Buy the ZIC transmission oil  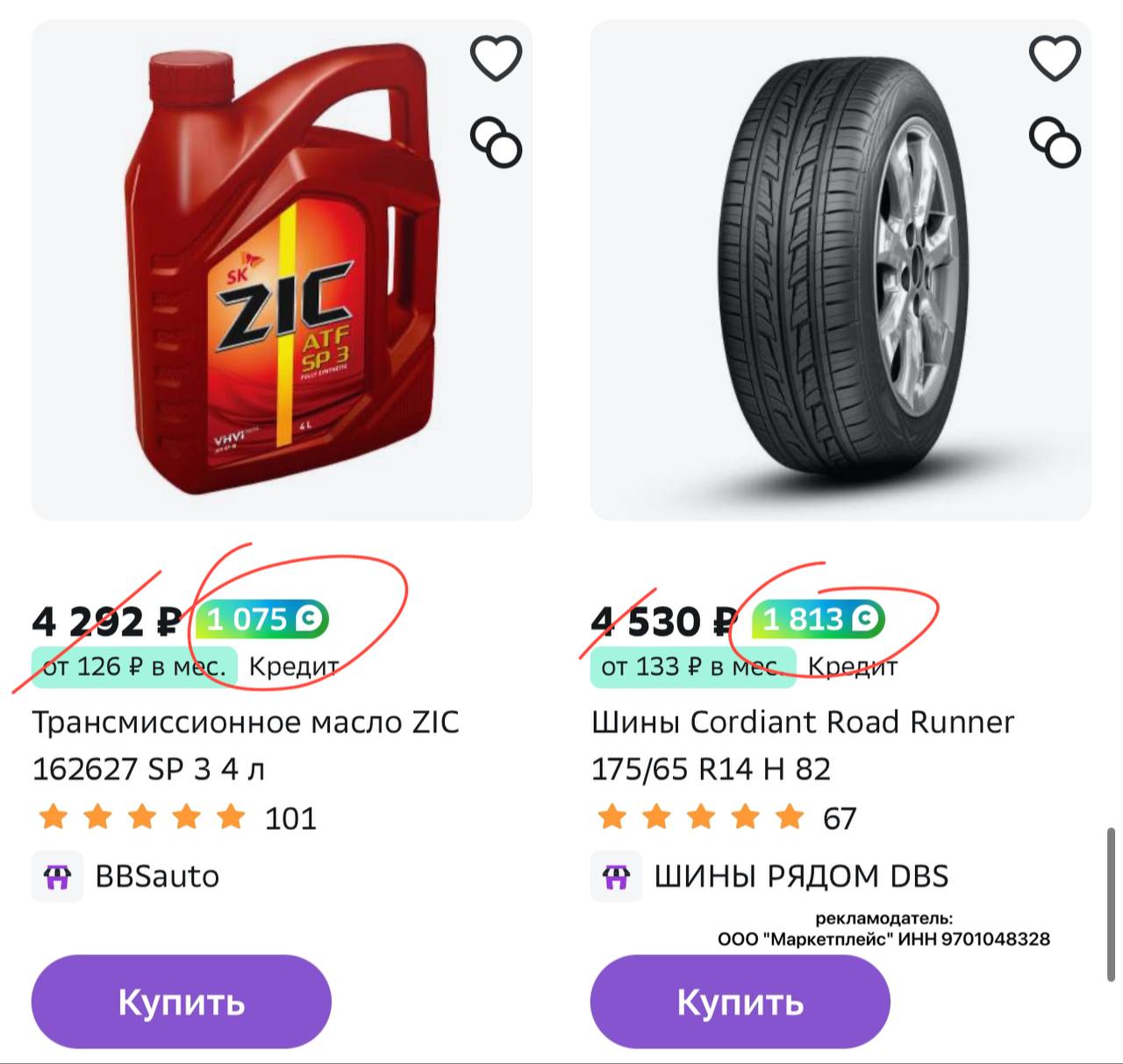click(x=182, y=1001)
